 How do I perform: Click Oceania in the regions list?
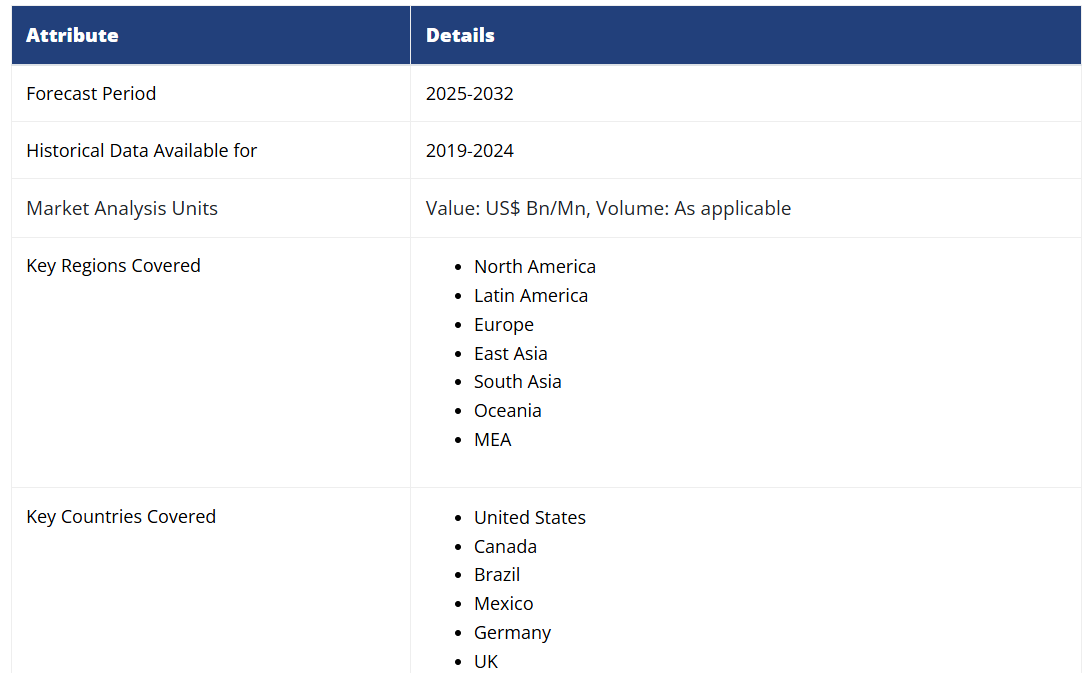507,410
